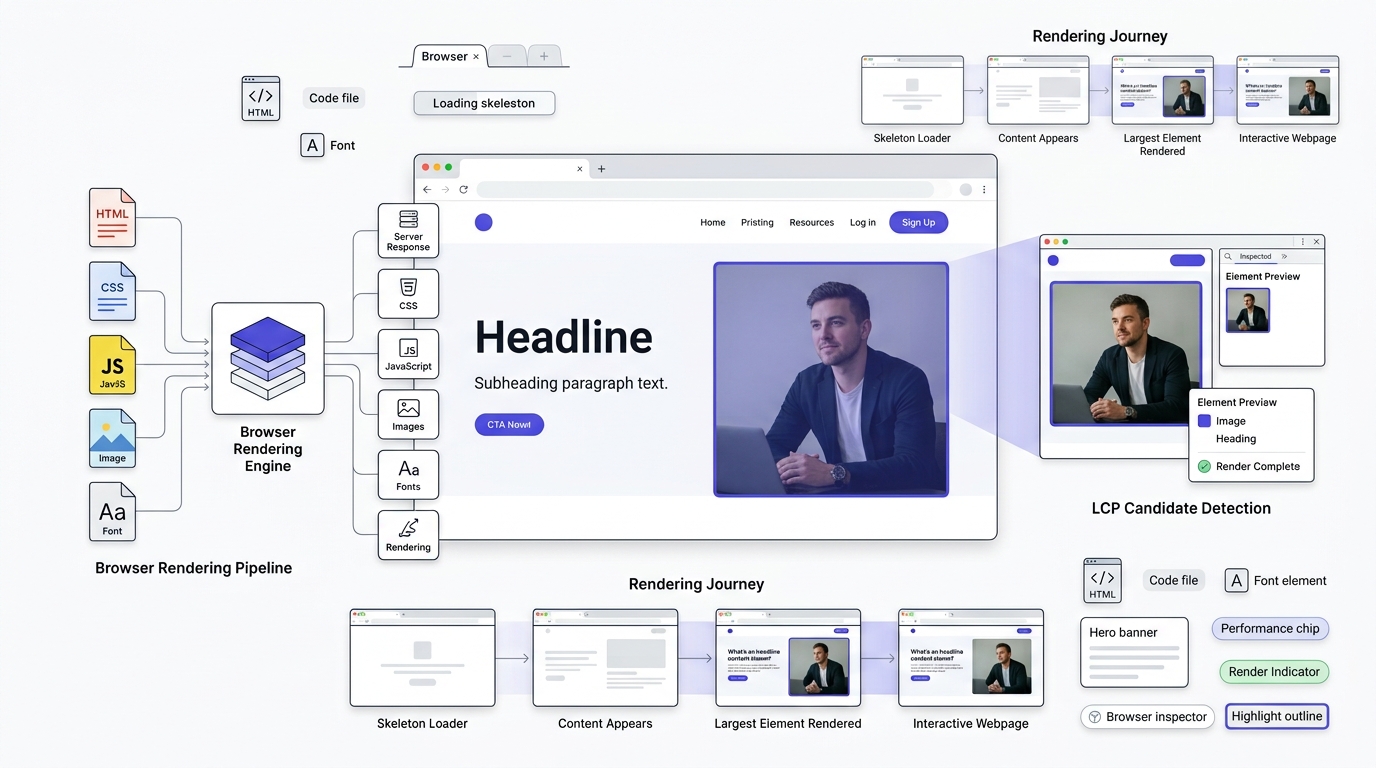The image size is (1376, 768).
Task: Select the Skeleton Loader thumbnail at bottom
Action: (422, 658)
